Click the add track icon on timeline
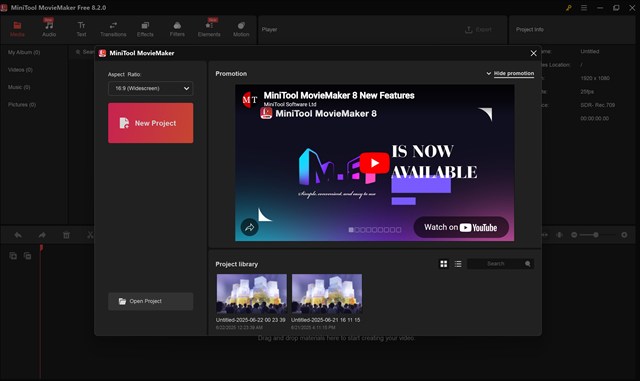Viewport: 640px width, 381px height. tap(13, 256)
